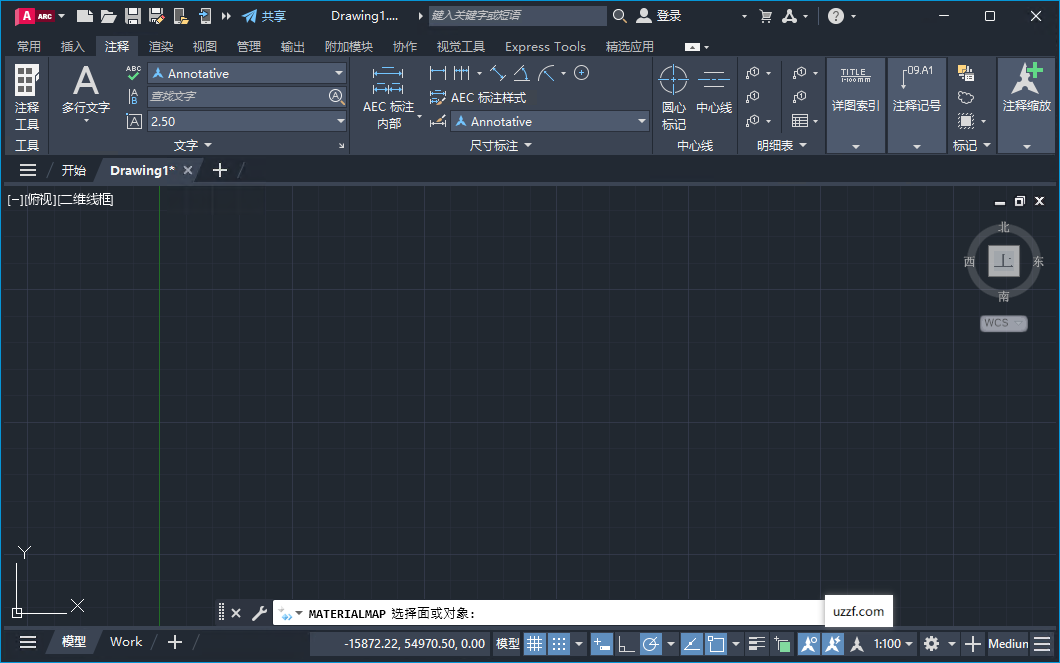Toggle object snap tracking on
This screenshot has height=663, width=1060.
pyautogui.click(x=692, y=643)
